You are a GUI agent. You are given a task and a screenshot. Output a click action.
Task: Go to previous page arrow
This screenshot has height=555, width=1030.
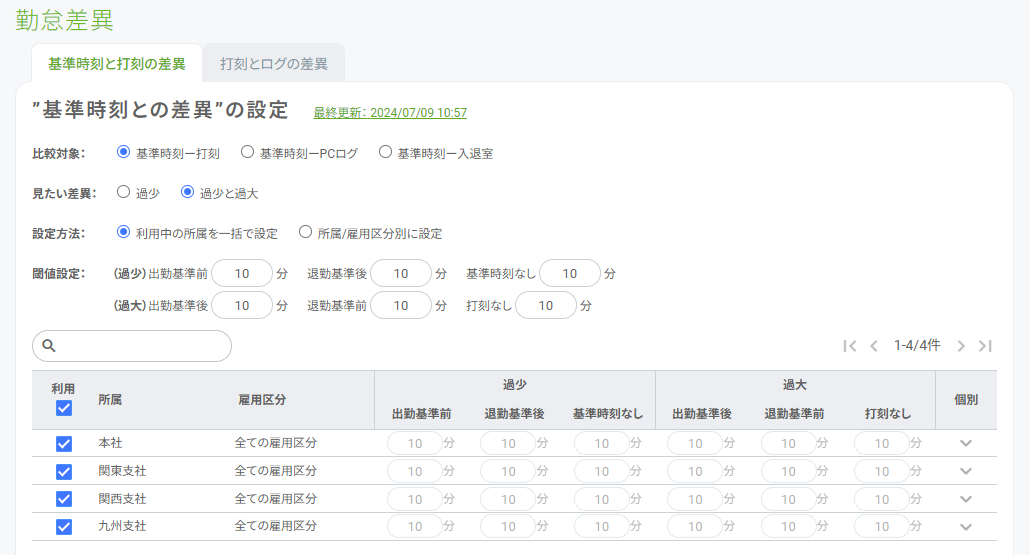(874, 346)
